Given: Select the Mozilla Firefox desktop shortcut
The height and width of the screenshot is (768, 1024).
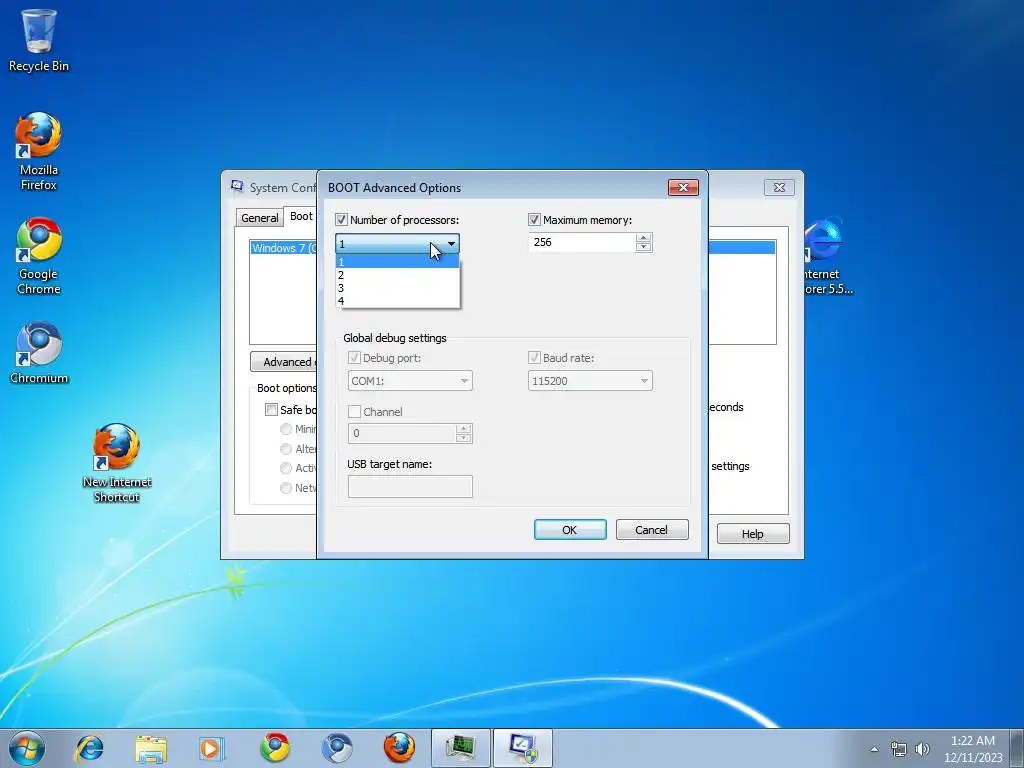Looking at the screenshot, I should pos(39,151).
